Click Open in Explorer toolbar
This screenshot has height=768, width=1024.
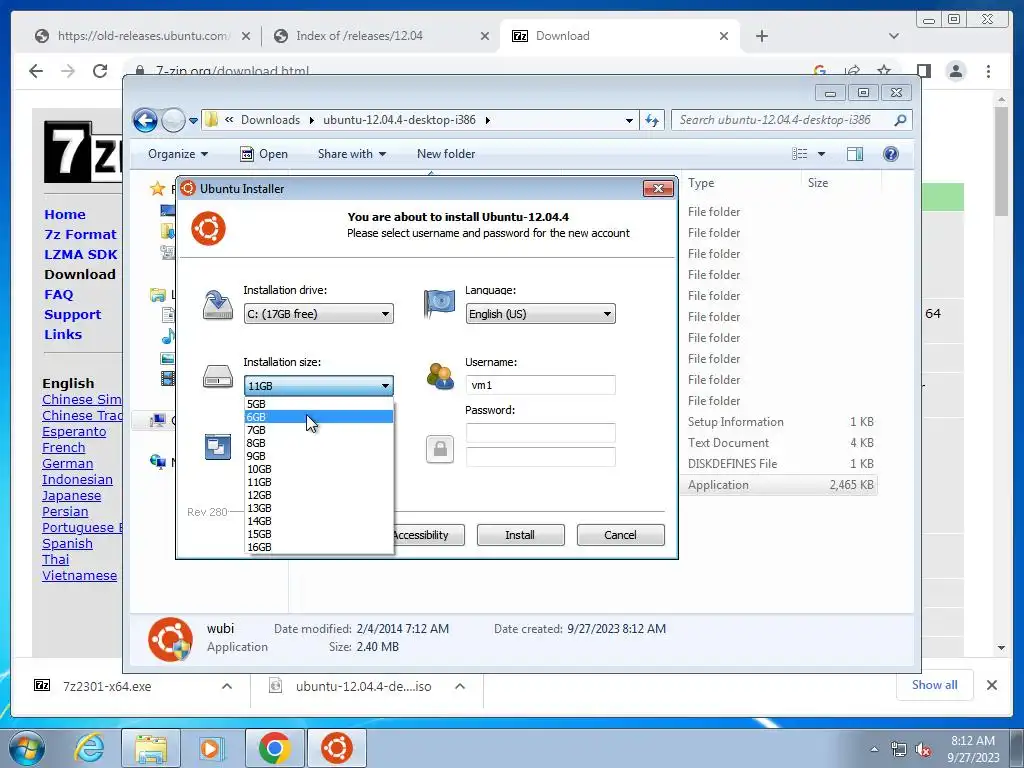click(x=264, y=154)
